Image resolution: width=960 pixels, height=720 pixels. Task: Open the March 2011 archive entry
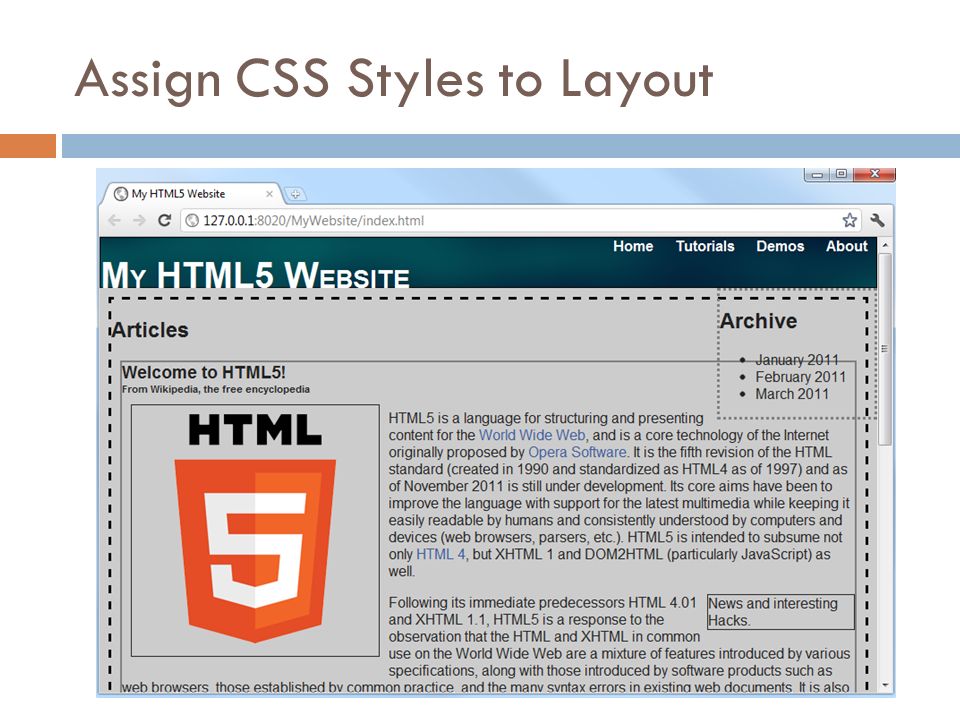click(x=792, y=394)
